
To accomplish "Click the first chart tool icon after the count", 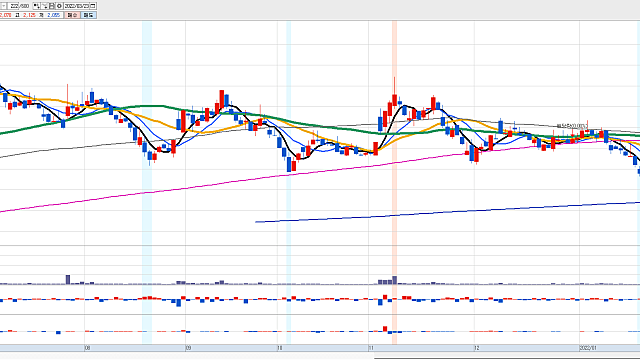I will (x=37, y=6).
